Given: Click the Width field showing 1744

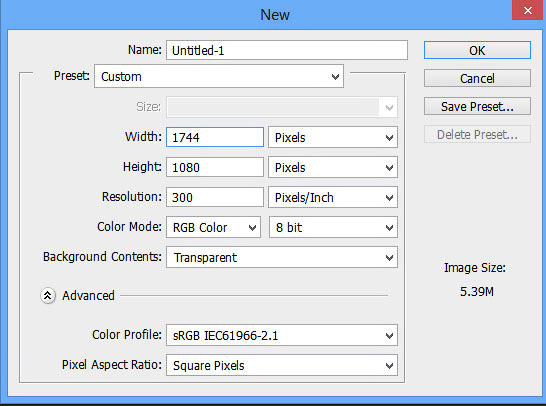Looking at the screenshot, I should 215,137.
